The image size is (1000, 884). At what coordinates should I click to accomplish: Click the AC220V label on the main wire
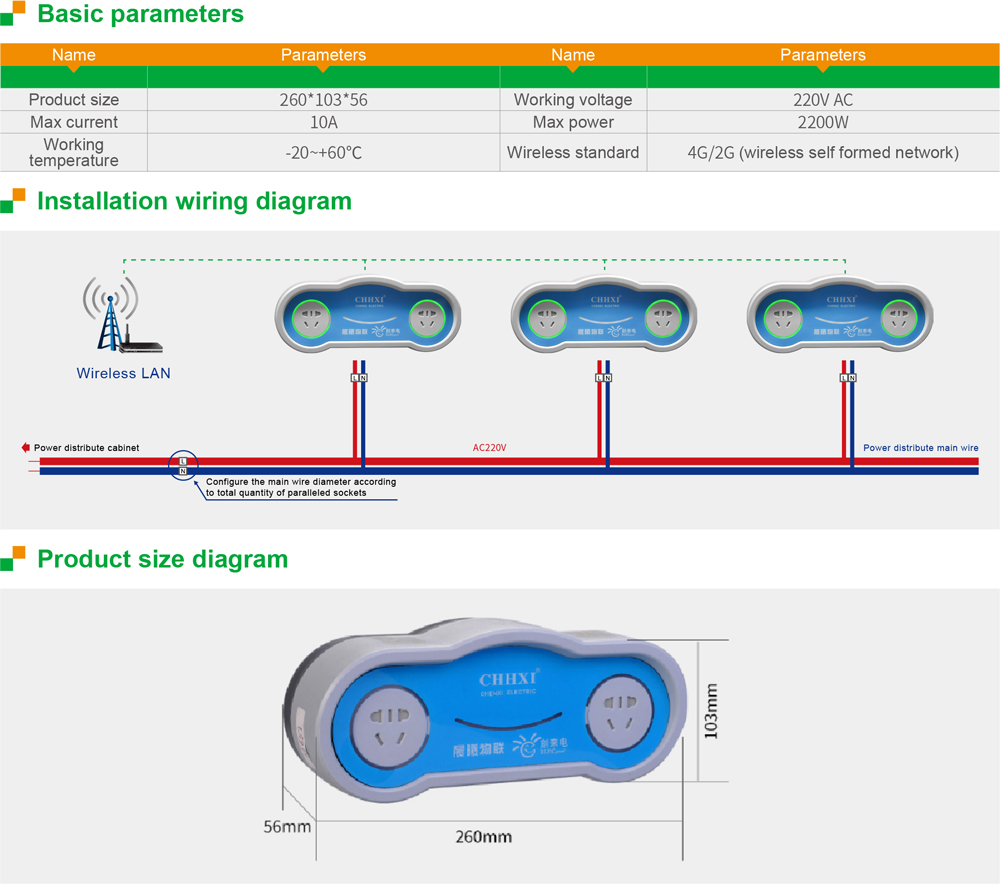pyautogui.click(x=490, y=448)
